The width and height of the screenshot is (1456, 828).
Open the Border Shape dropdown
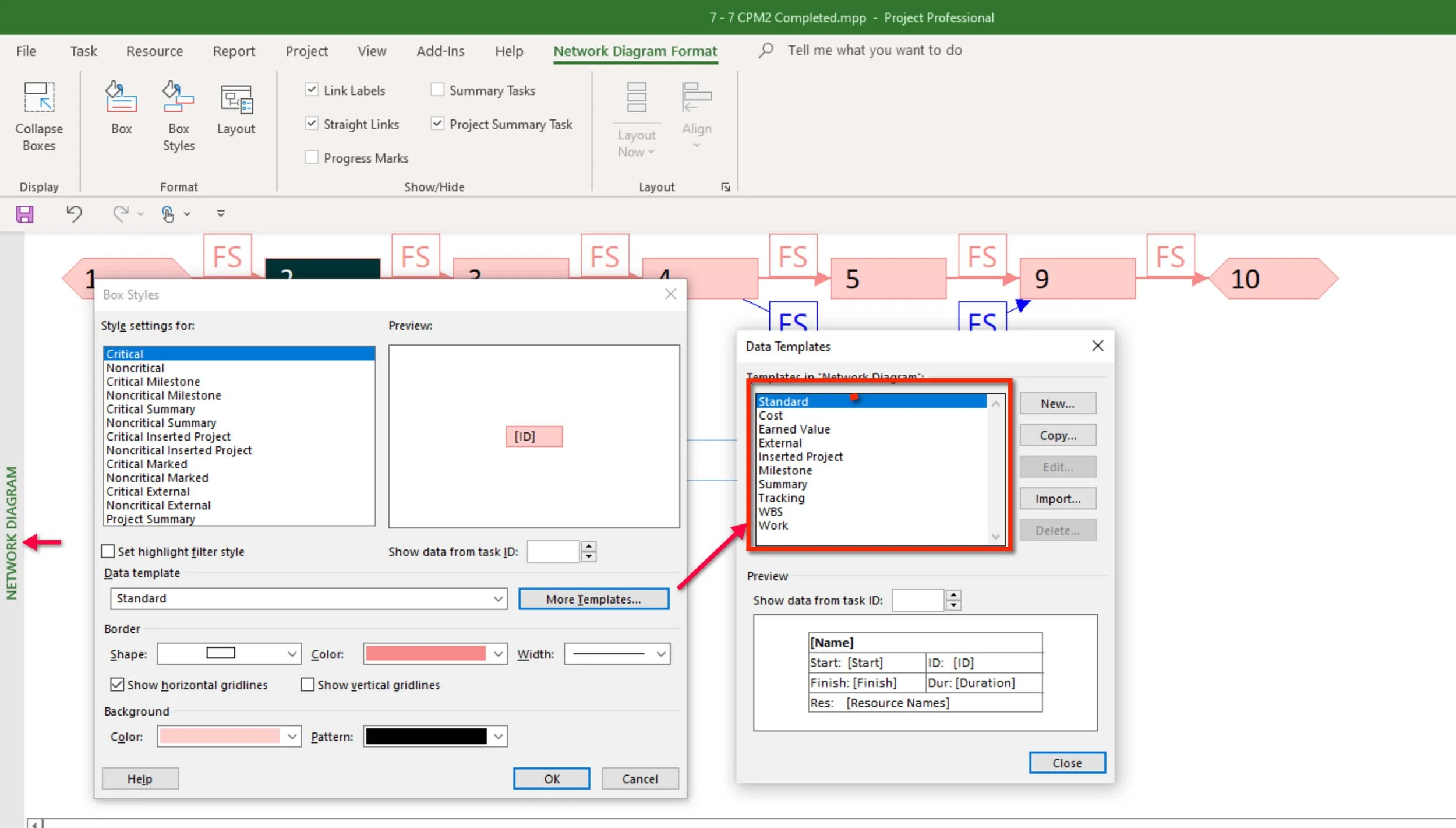(229, 654)
